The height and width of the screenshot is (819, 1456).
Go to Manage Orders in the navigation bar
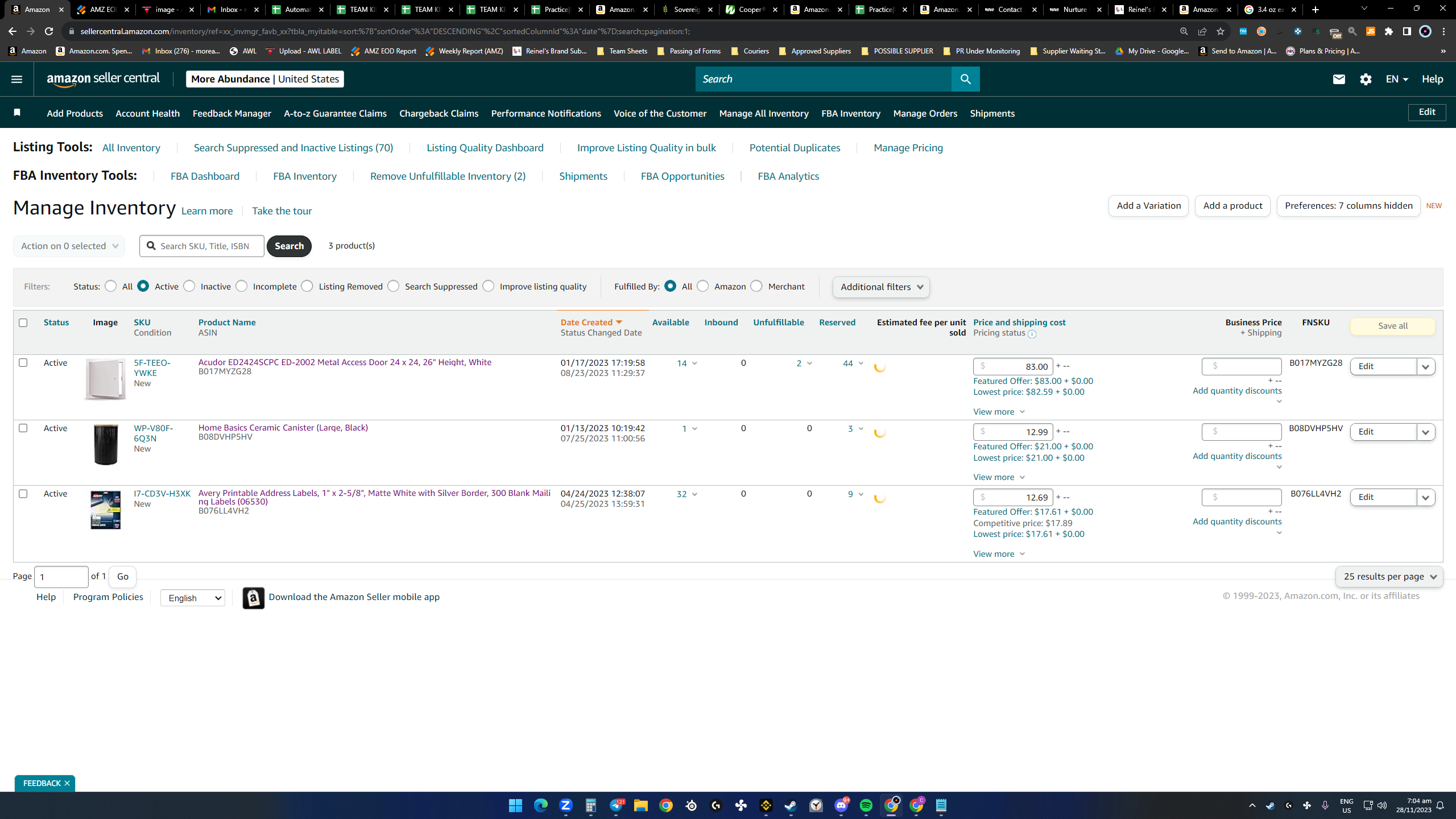(x=925, y=113)
